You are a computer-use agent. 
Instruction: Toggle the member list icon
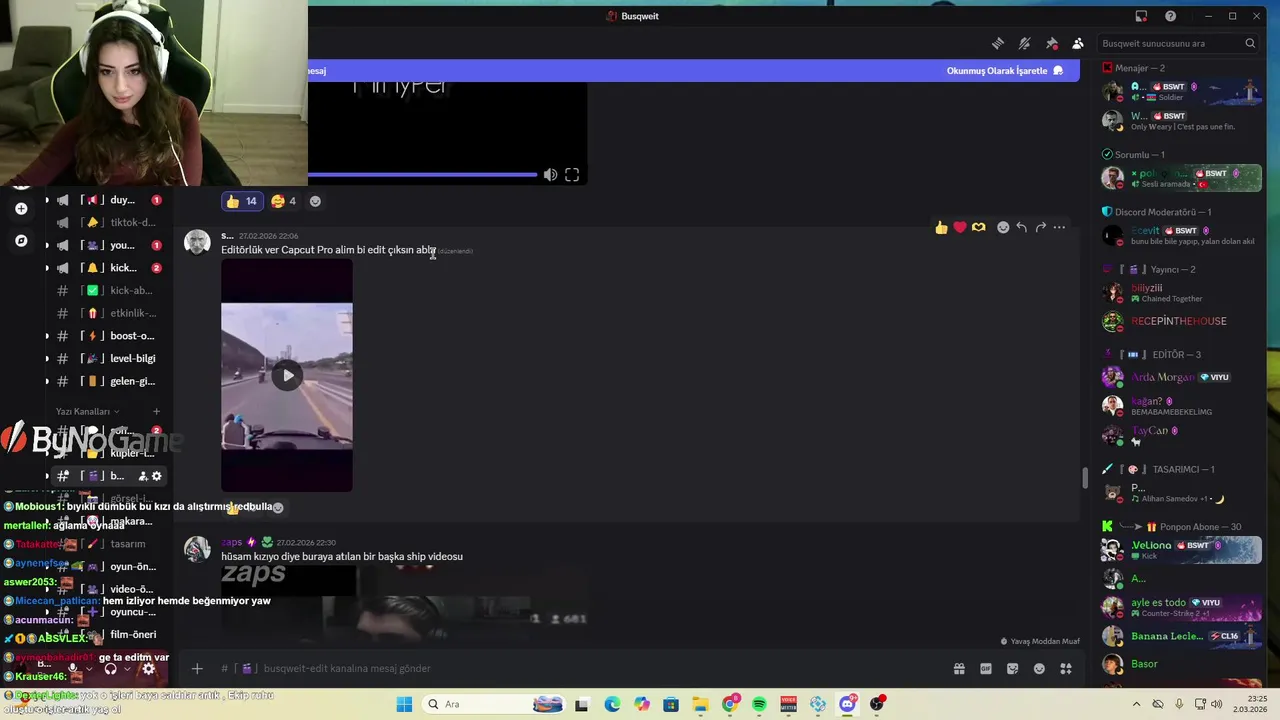[1078, 43]
